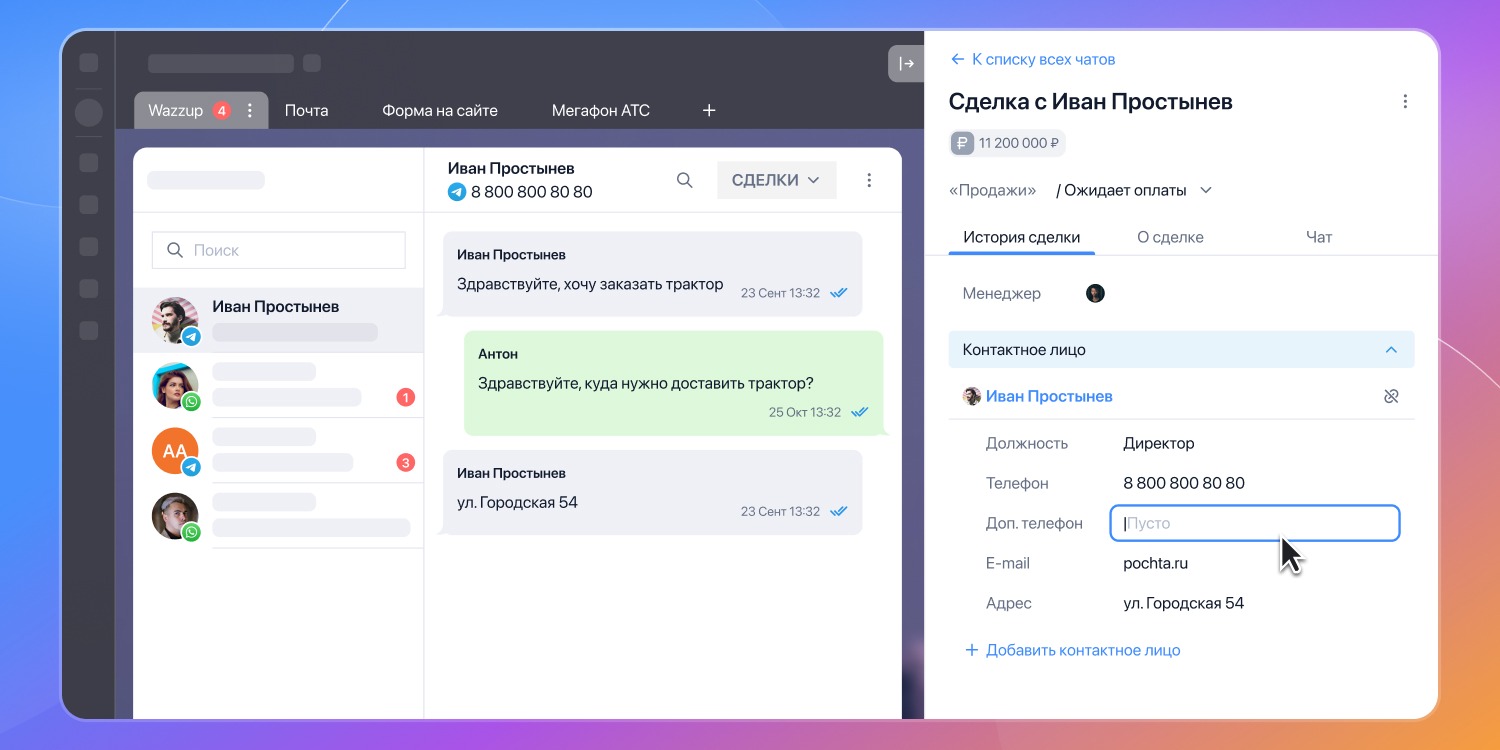Click the search magnifier icon in chat header
This screenshot has width=1500, height=750.
(684, 180)
